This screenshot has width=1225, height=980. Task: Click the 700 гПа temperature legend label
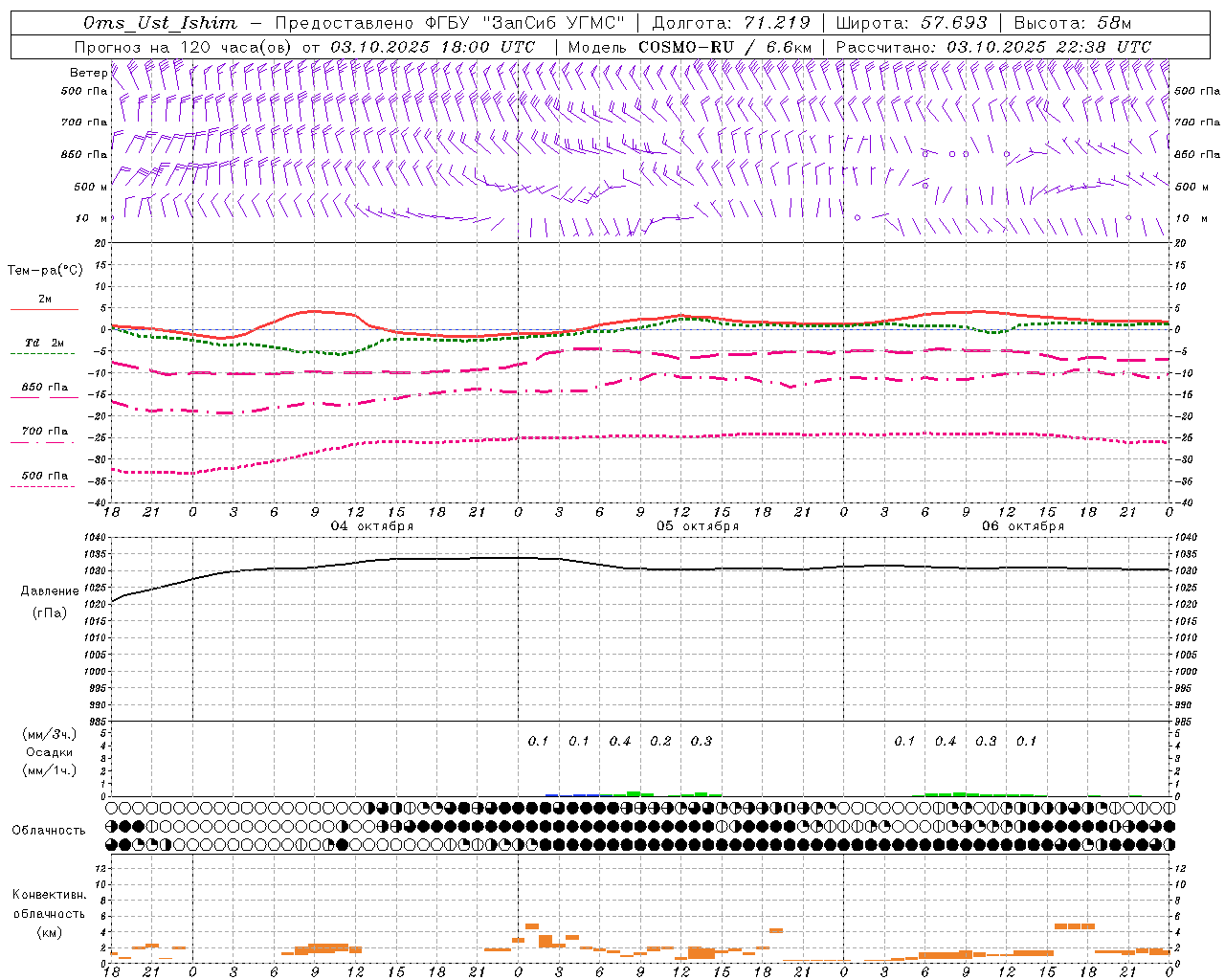(x=45, y=432)
